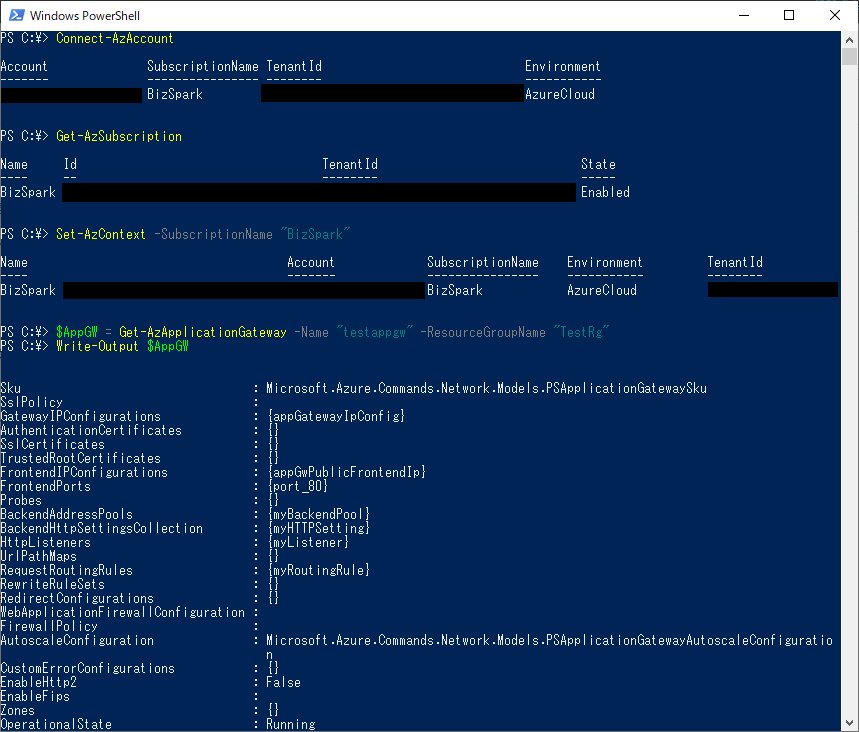Maximize the Windows PowerShell window
Viewport: 859px width, 732px height.
click(x=789, y=15)
